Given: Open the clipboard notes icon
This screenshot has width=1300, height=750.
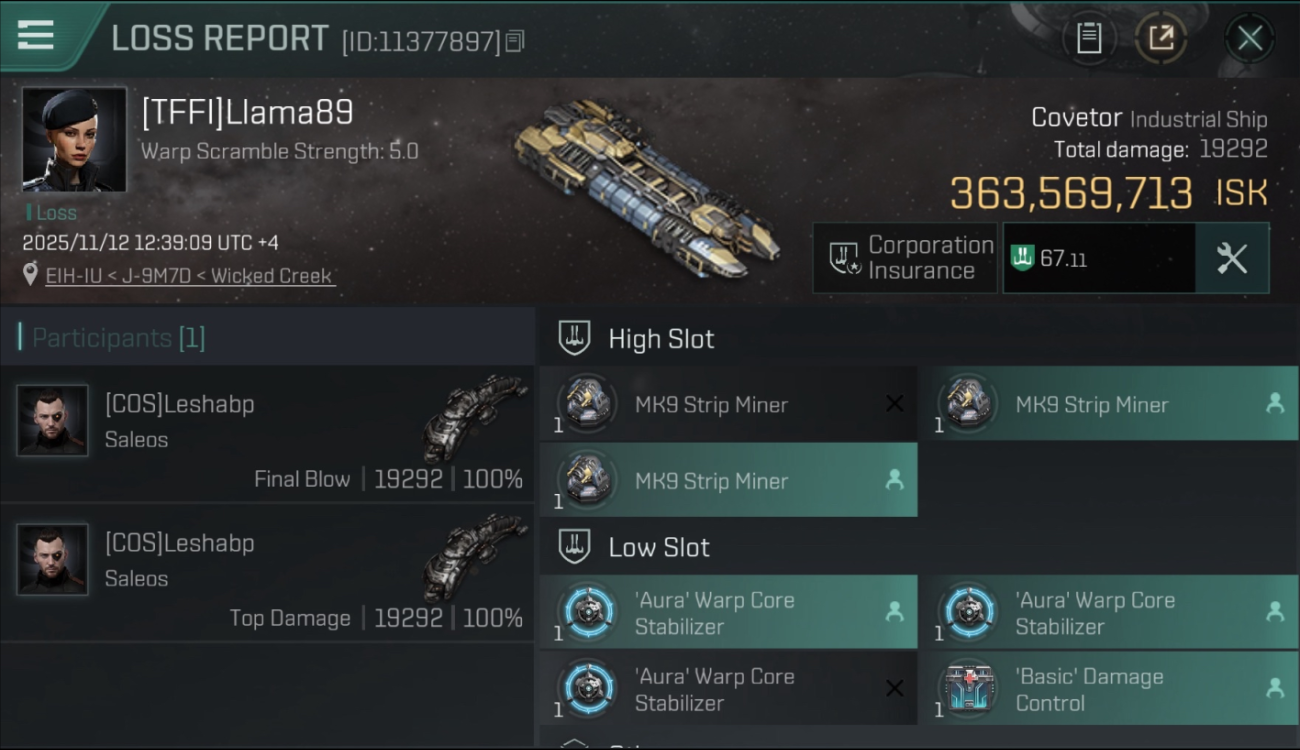Looking at the screenshot, I should tap(1089, 39).
